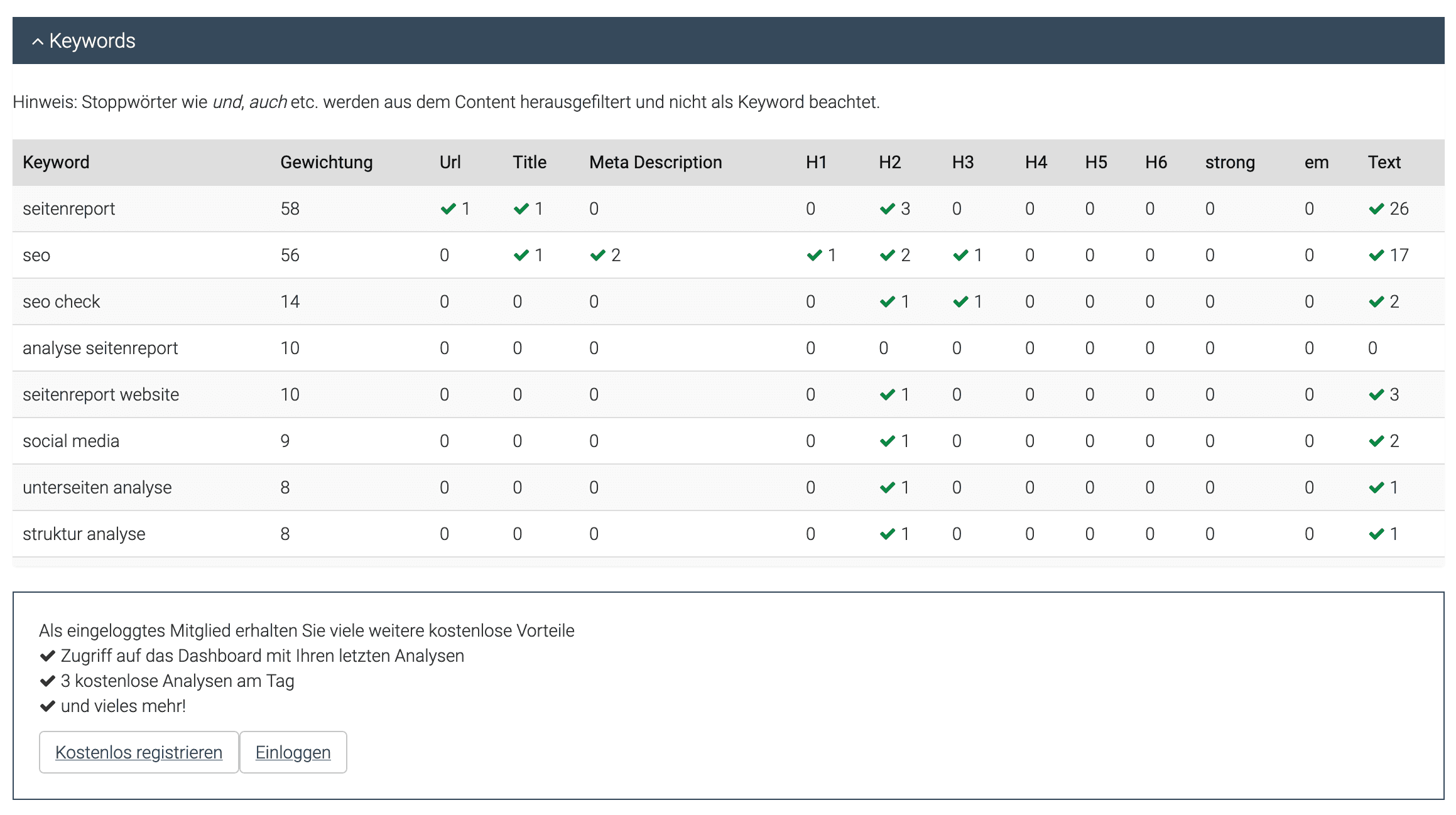Click the Einloggen link
Screen dimensions: 1456x815
[x=293, y=752]
